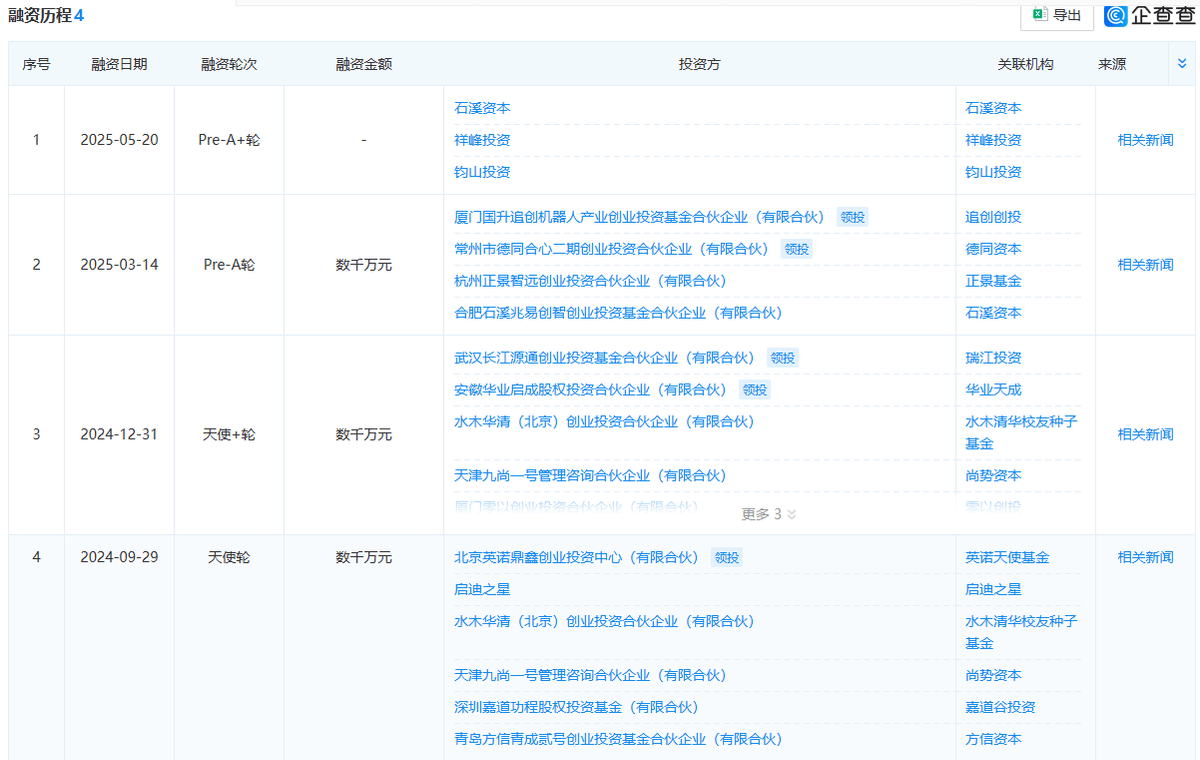Export the financing table via 导出 button

coord(1056,15)
